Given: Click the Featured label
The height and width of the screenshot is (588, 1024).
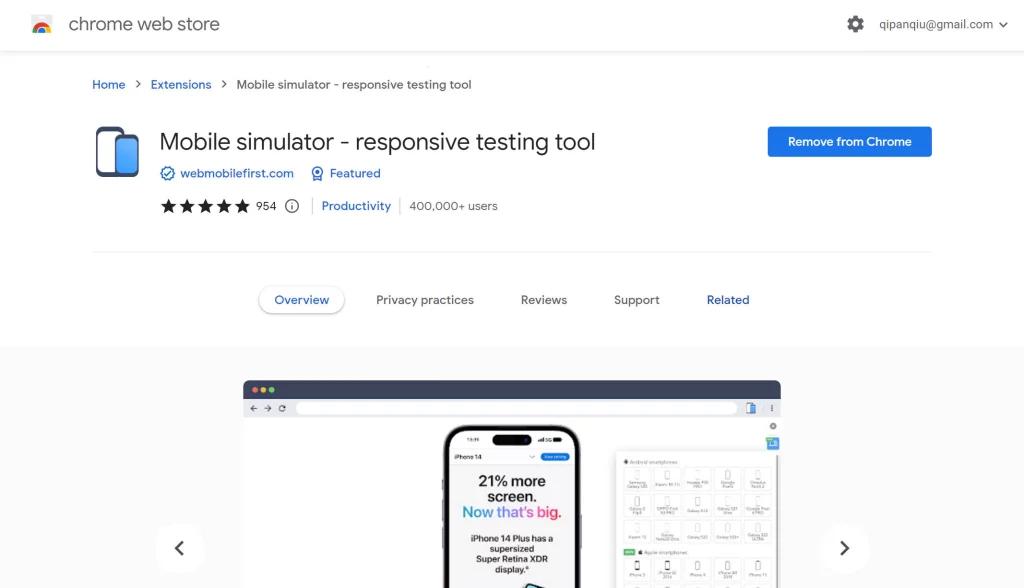Looking at the screenshot, I should pos(355,173).
